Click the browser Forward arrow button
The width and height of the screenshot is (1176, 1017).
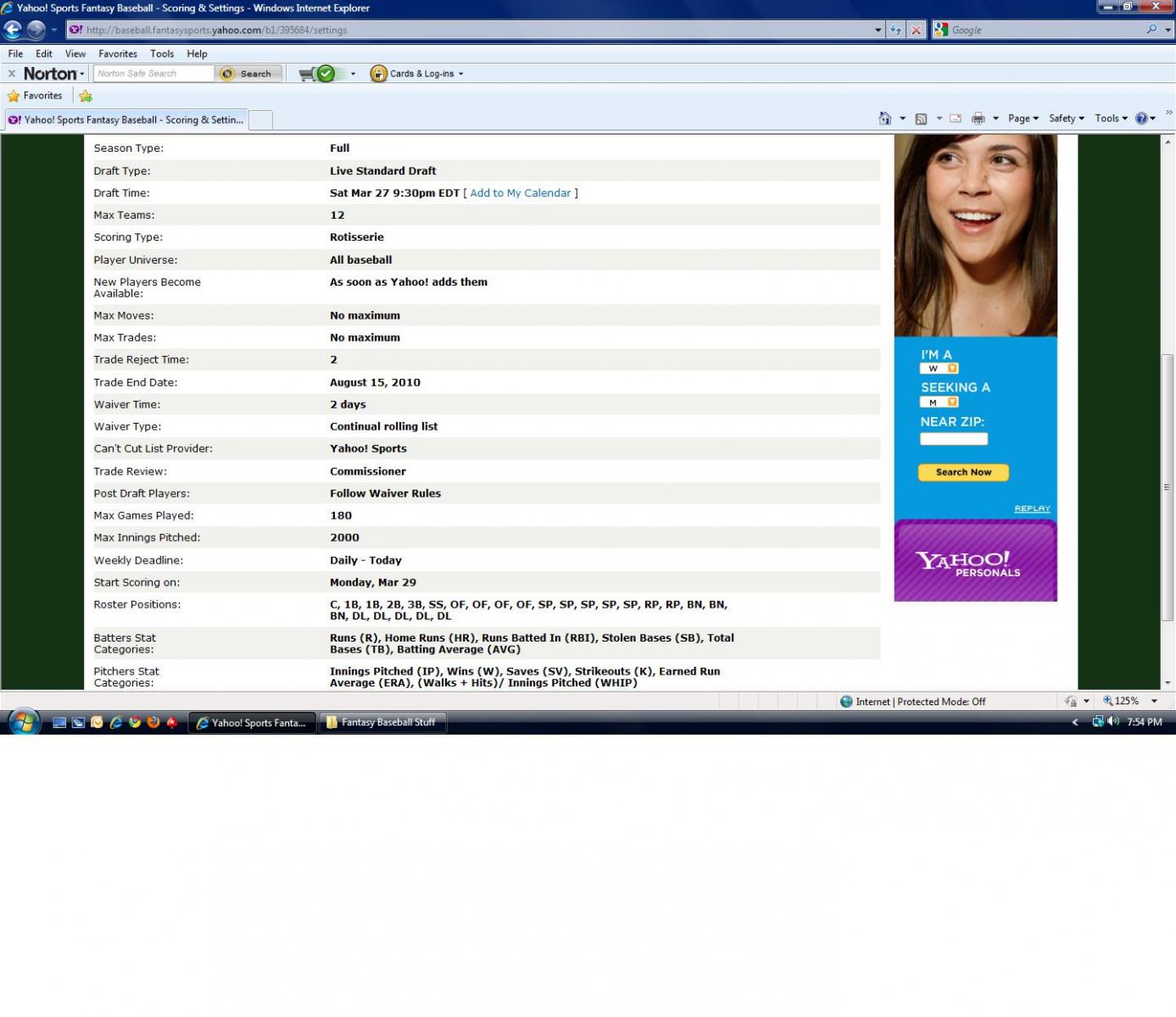(36, 30)
